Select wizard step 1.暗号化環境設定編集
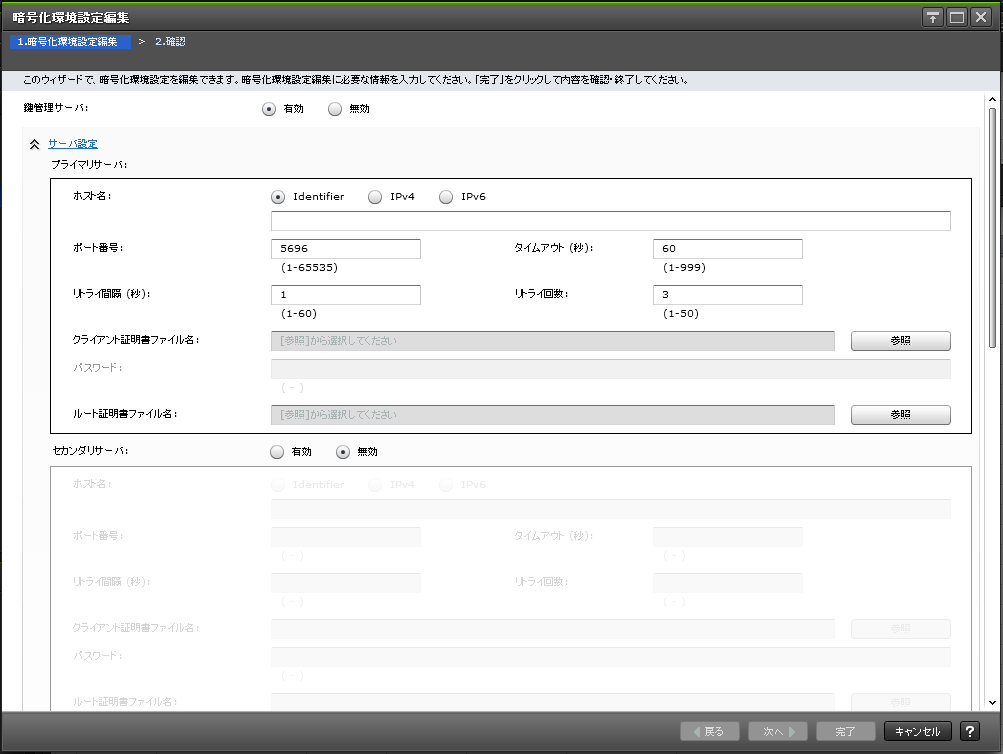This screenshot has width=1003, height=754. point(68,42)
